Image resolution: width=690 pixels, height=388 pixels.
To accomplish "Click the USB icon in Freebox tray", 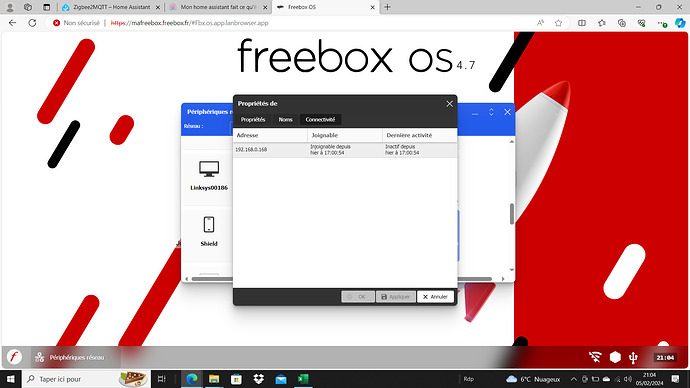I will [633, 357].
